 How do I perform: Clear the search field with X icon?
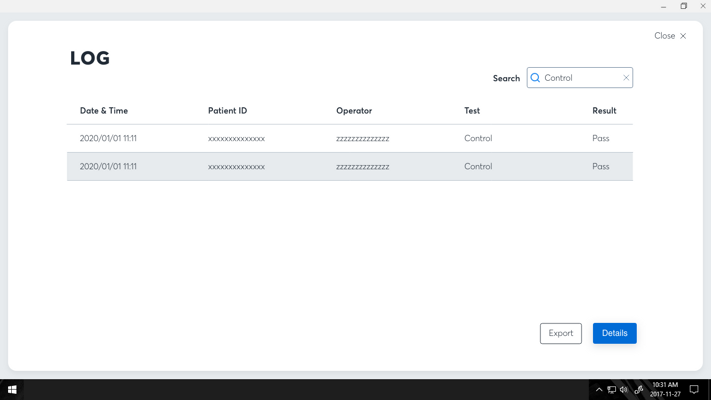tap(626, 78)
